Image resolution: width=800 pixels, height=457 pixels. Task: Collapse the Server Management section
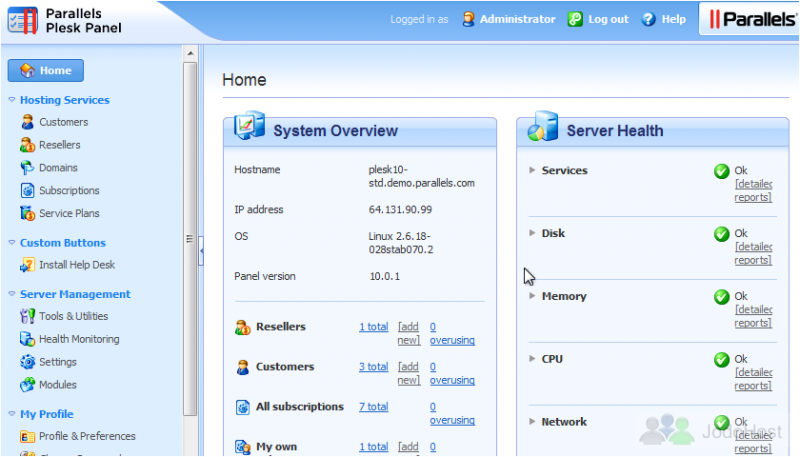(x=12, y=294)
